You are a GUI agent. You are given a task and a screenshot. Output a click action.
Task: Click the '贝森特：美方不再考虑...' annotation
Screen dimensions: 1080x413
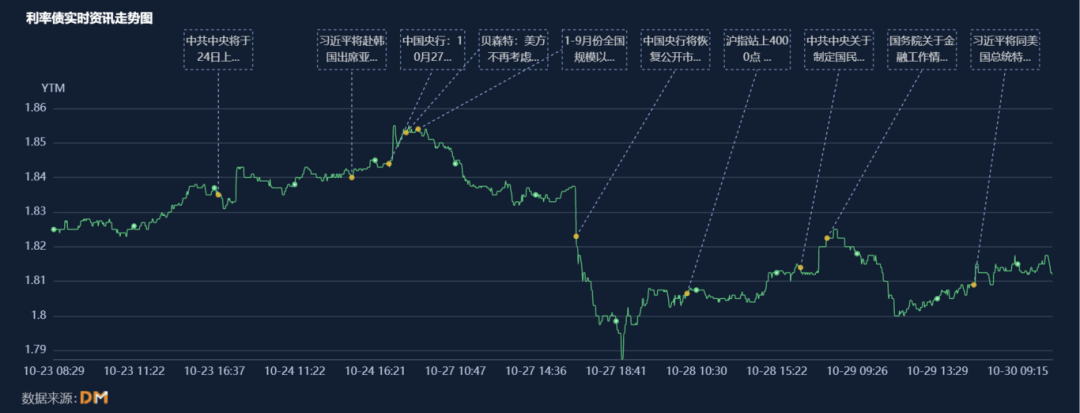tap(514, 49)
